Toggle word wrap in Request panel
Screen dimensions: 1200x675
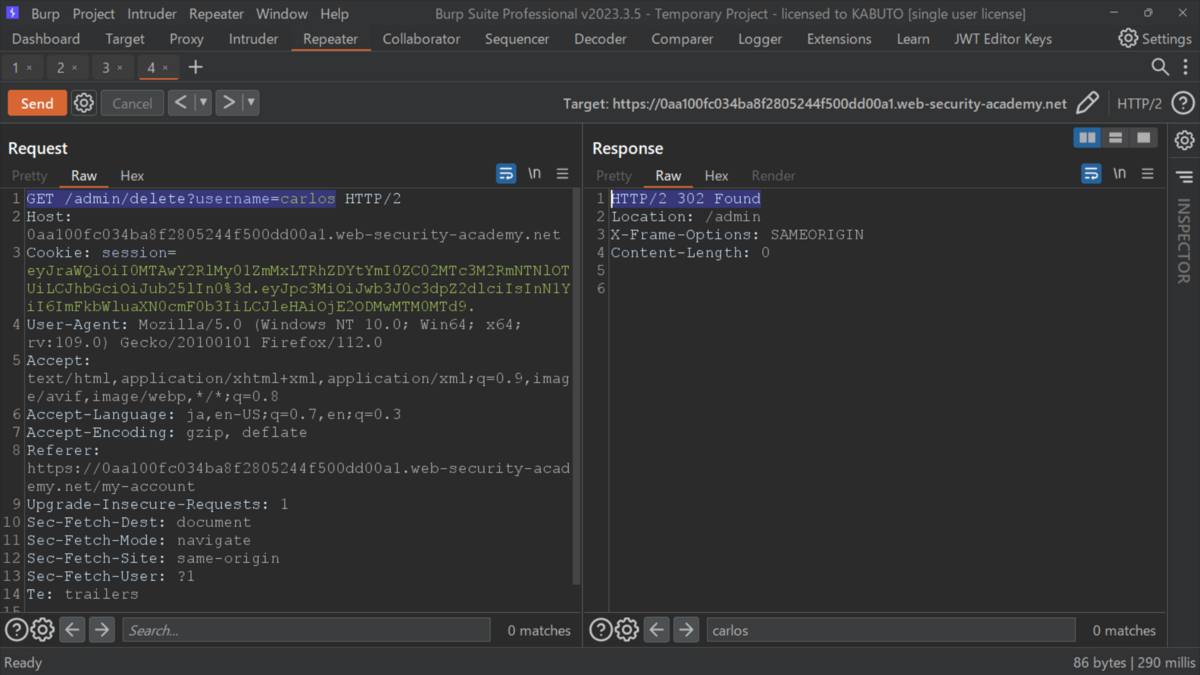506,174
